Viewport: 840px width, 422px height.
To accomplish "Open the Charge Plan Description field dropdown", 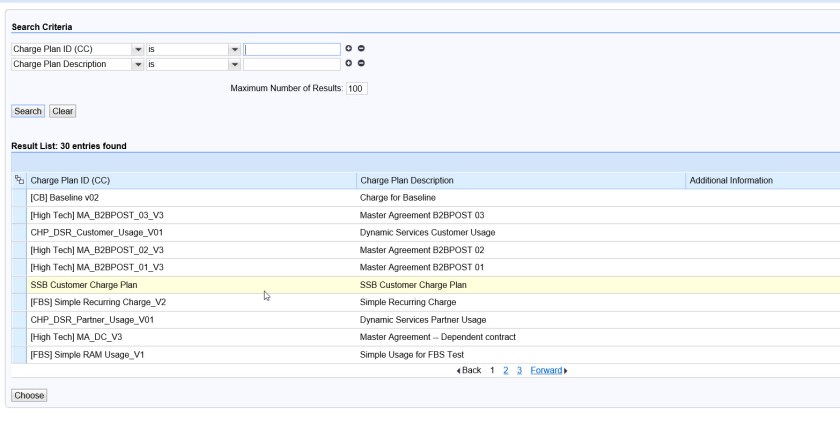I will tap(138, 64).
